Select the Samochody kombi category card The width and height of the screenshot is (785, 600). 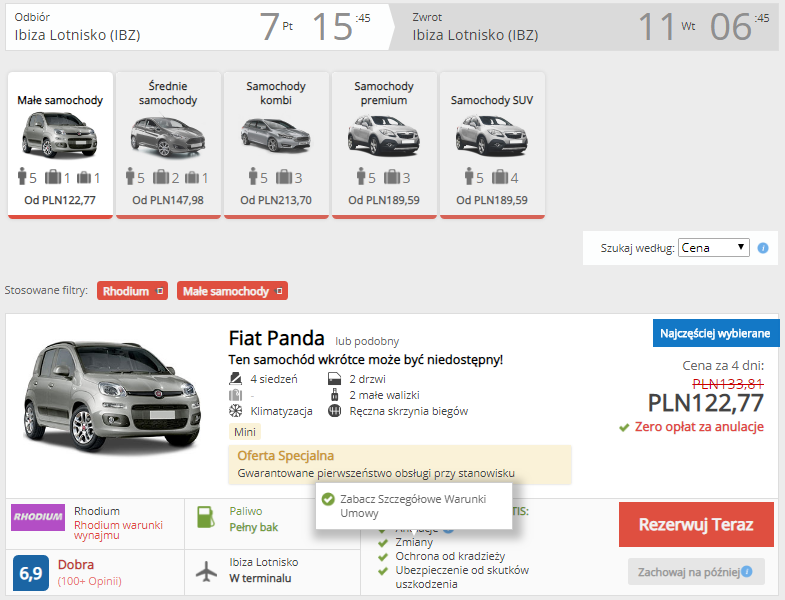coord(276,145)
